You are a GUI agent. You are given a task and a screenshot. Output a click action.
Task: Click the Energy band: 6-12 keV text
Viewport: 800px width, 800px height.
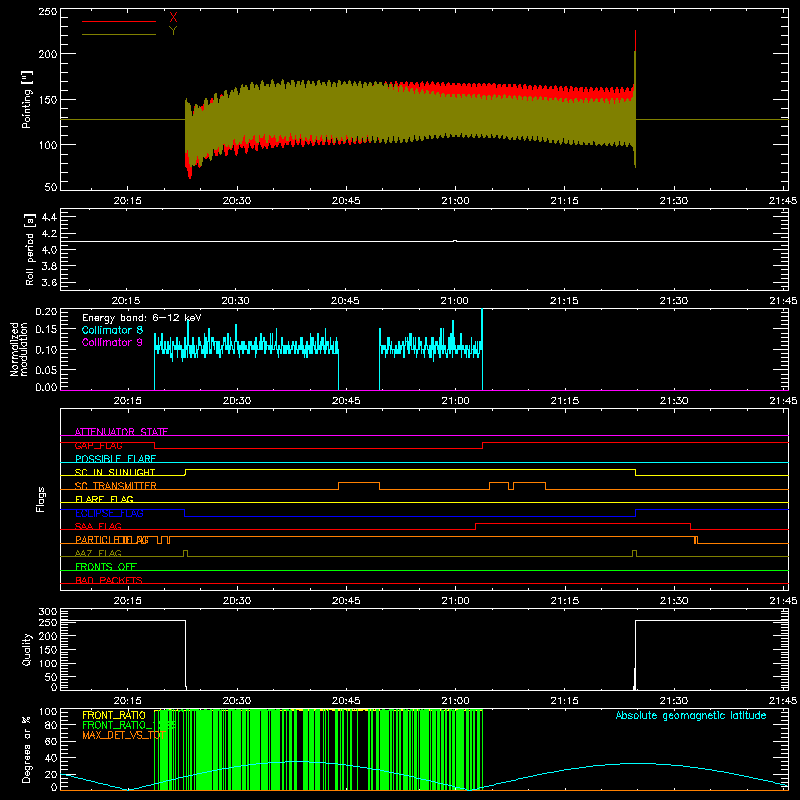click(x=141, y=318)
